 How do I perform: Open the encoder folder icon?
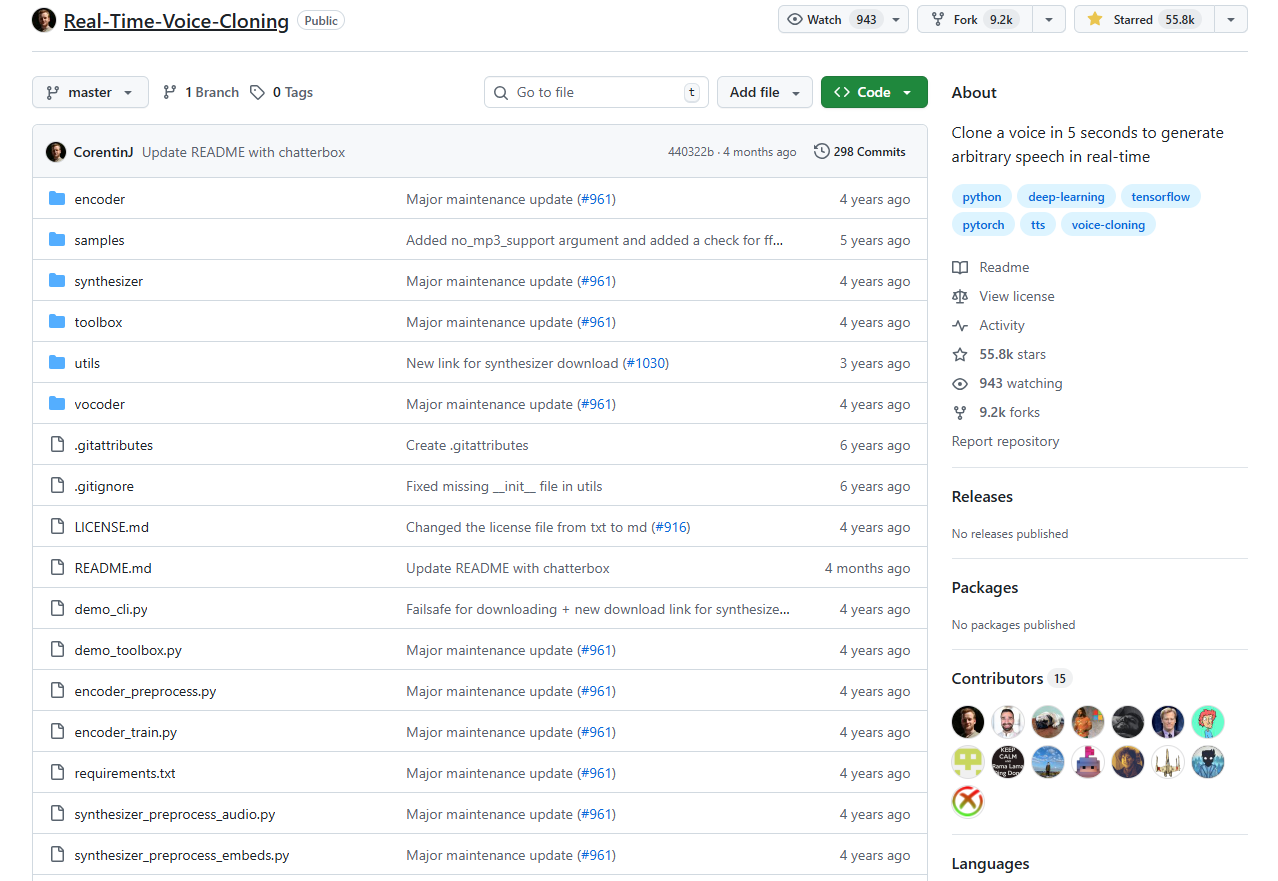click(57, 198)
